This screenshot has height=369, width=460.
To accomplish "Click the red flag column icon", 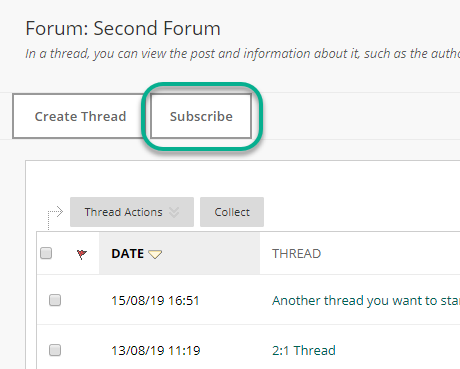I will pyautogui.click(x=82, y=254).
